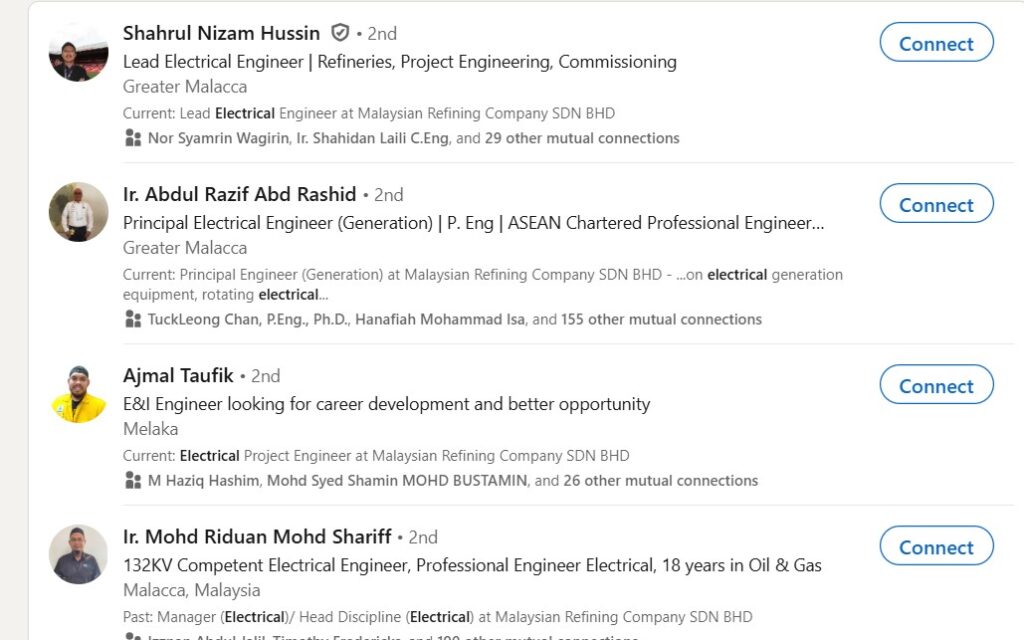Connect with Ir. Mohd Riduan Mohd Shariff
Screen dimensions: 1024x640
click(936, 546)
